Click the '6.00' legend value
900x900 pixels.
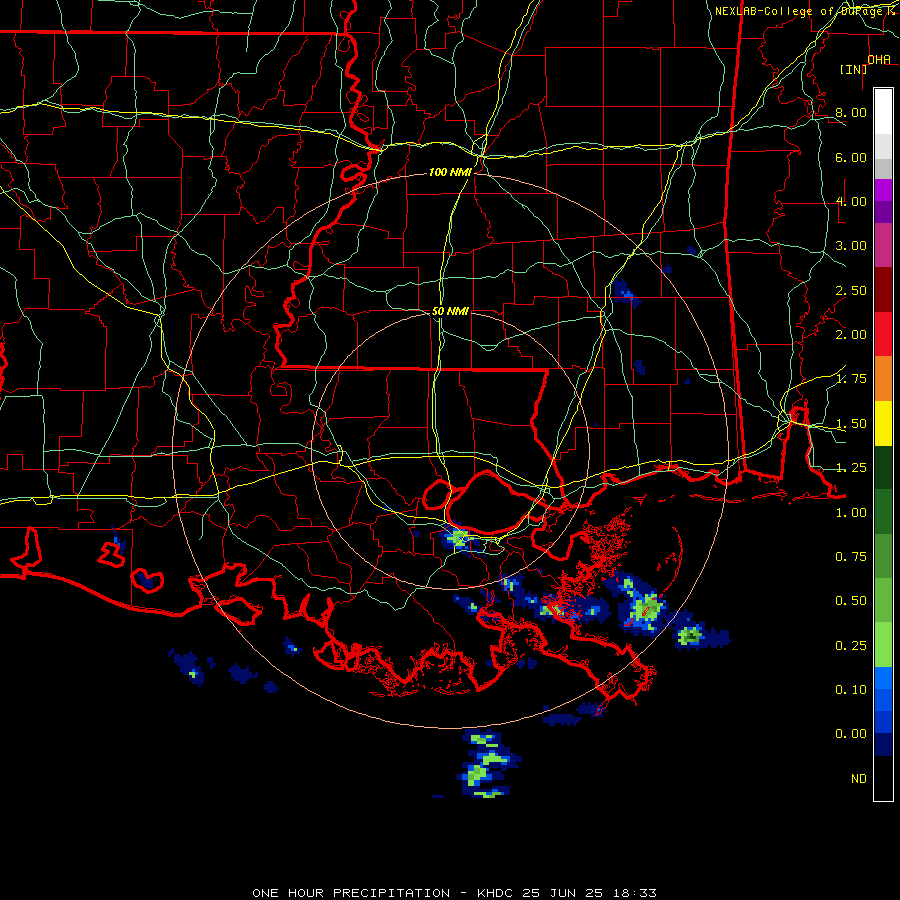(x=851, y=157)
